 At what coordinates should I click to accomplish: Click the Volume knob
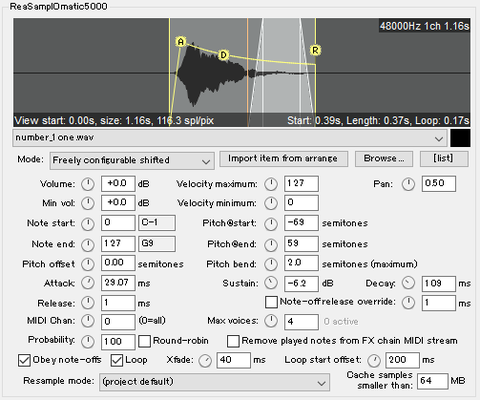pyautogui.click(x=88, y=184)
